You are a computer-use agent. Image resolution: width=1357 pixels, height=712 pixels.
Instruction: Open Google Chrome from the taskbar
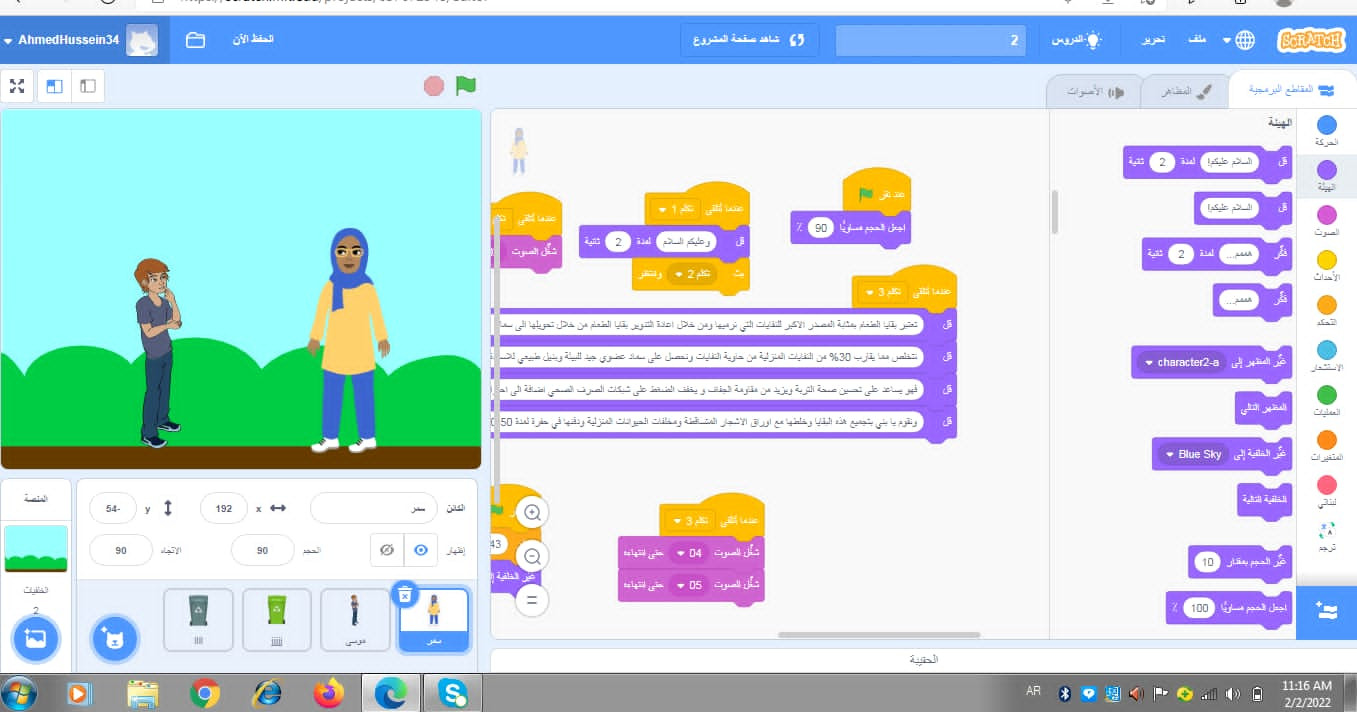point(205,692)
